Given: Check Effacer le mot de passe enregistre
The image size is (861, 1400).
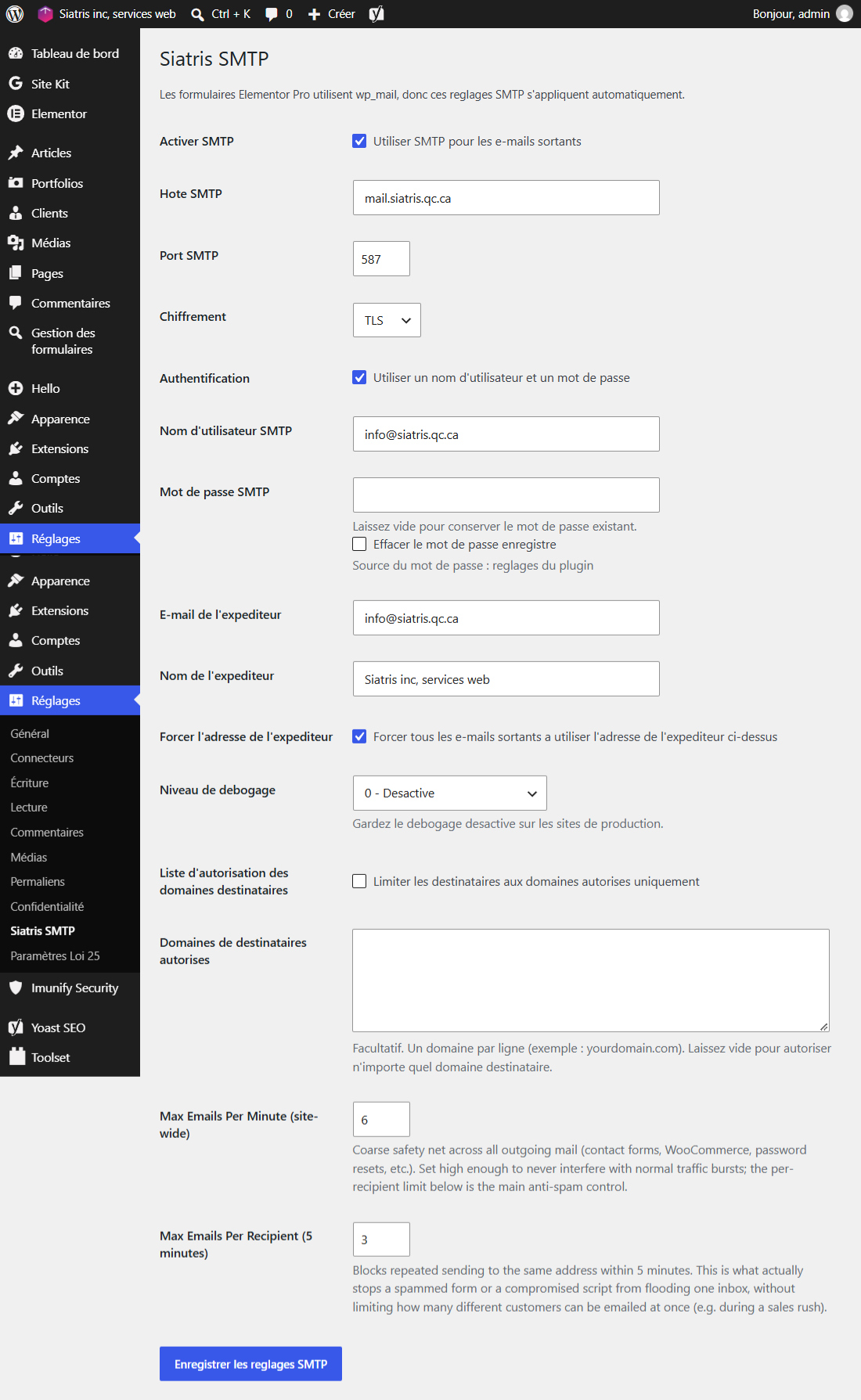Looking at the screenshot, I should pyautogui.click(x=359, y=544).
